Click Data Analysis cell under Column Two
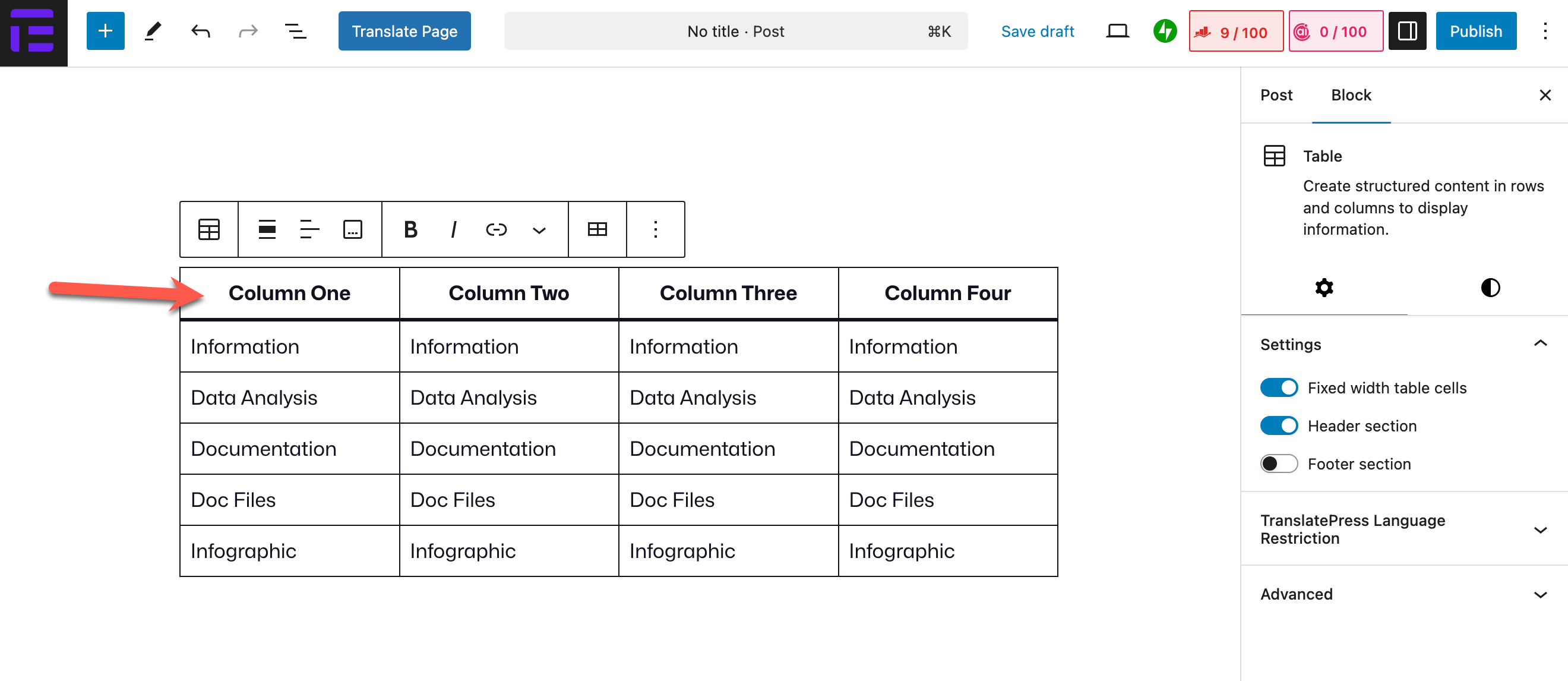This screenshot has height=681, width=1568. (x=509, y=398)
